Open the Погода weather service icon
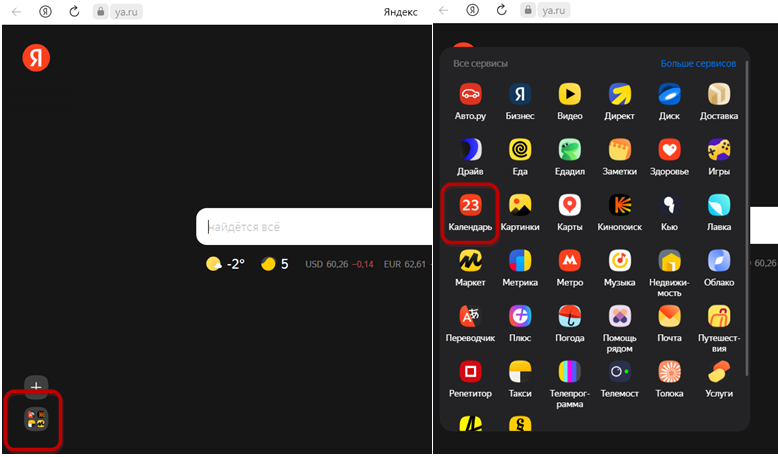The height and width of the screenshot is (457, 778). (x=570, y=316)
